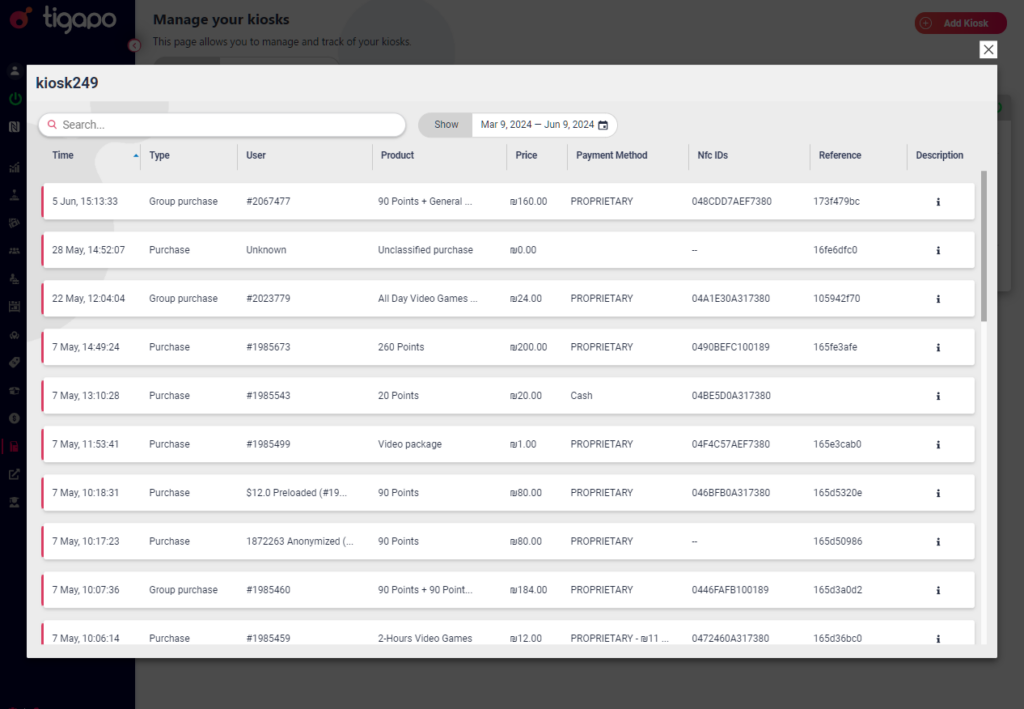Open description info for the Video package purchase
Viewport: 1024px width, 709px height.
(938, 444)
